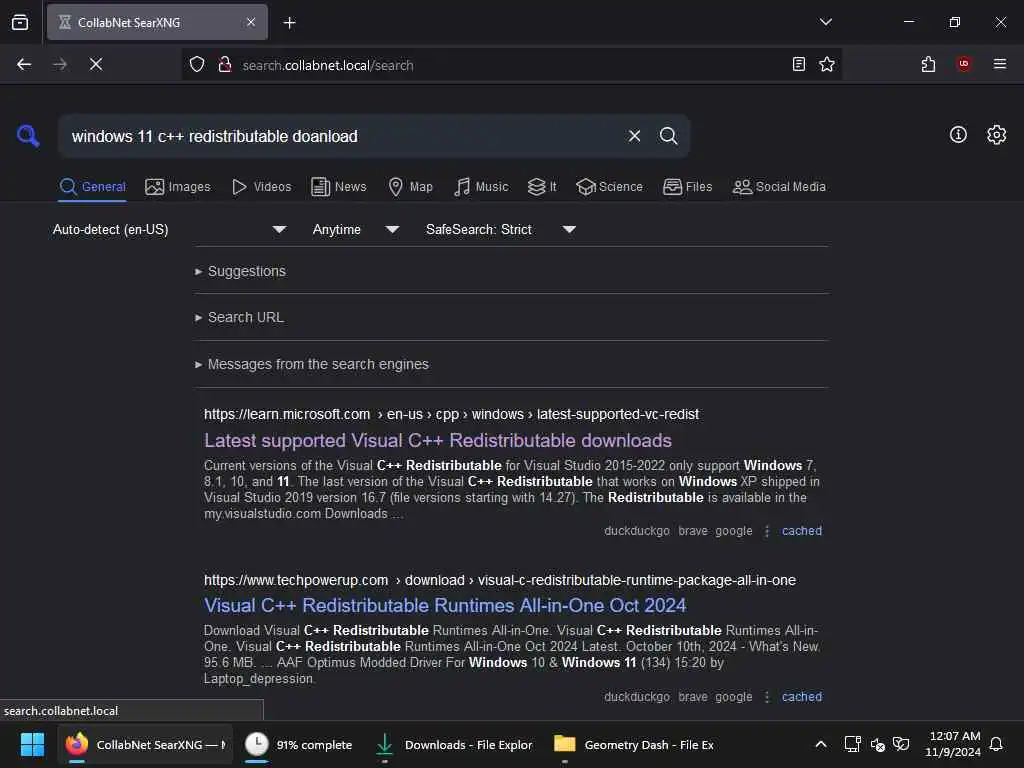Open cached copy of TechPowerUp result
1024x768 pixels.
pos(801,697)
